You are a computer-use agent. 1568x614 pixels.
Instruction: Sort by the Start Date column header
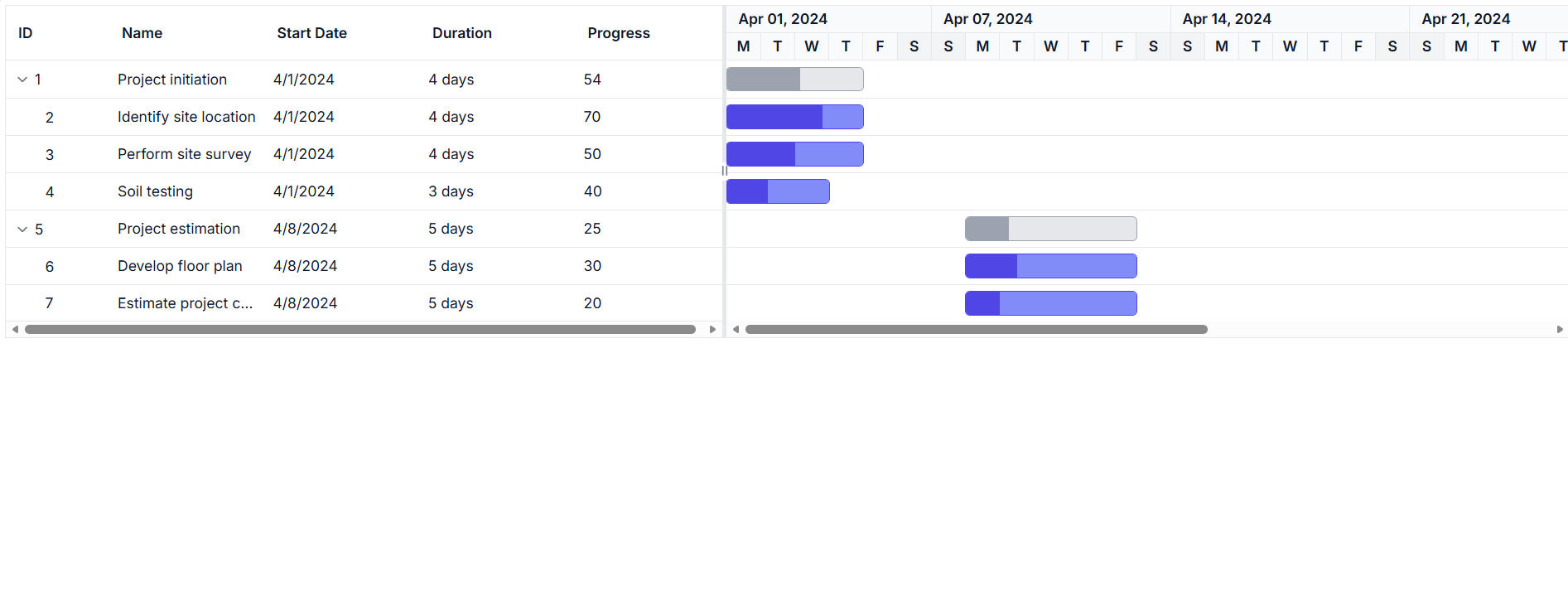tap(311, 33)
